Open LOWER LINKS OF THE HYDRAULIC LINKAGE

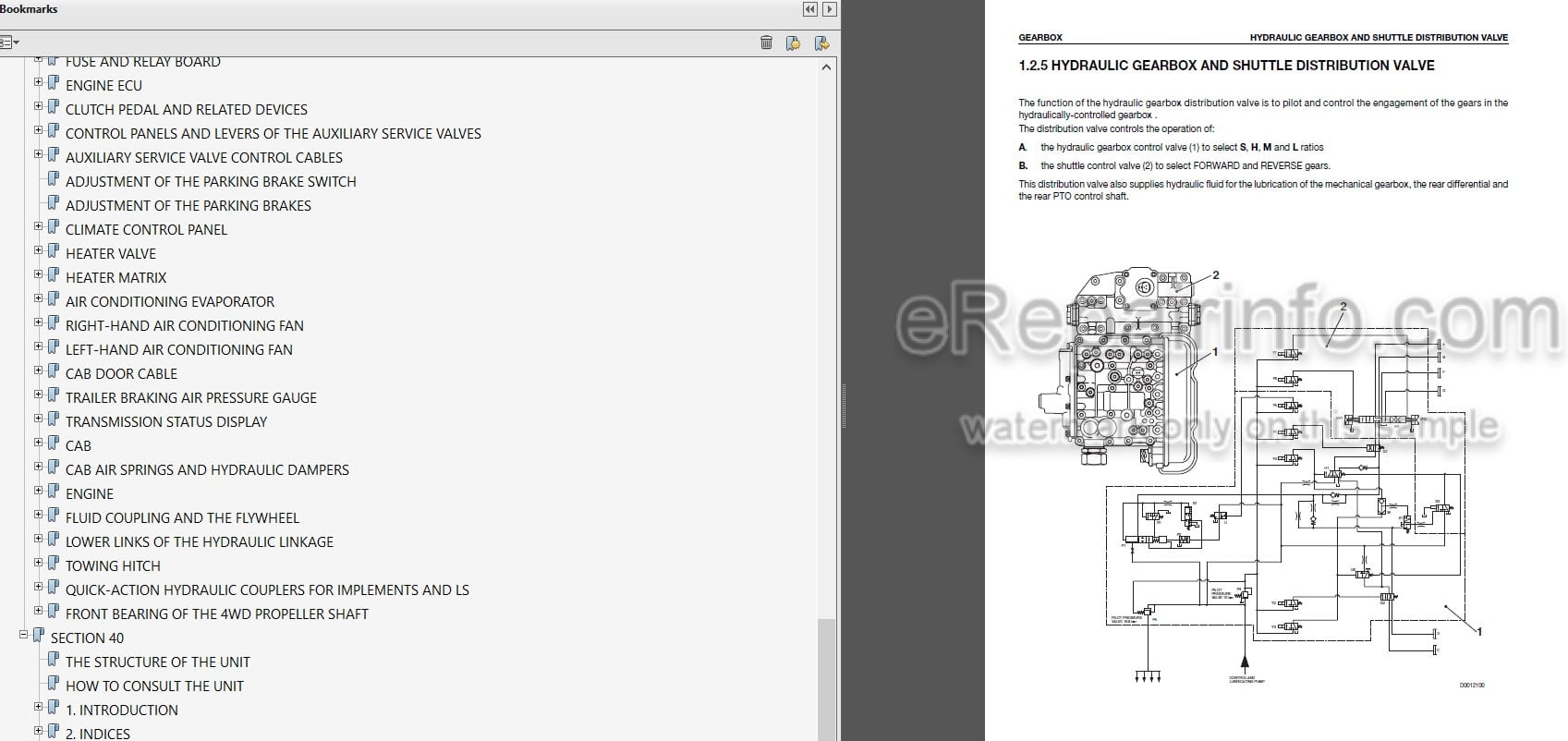click(x=200, y=541)
